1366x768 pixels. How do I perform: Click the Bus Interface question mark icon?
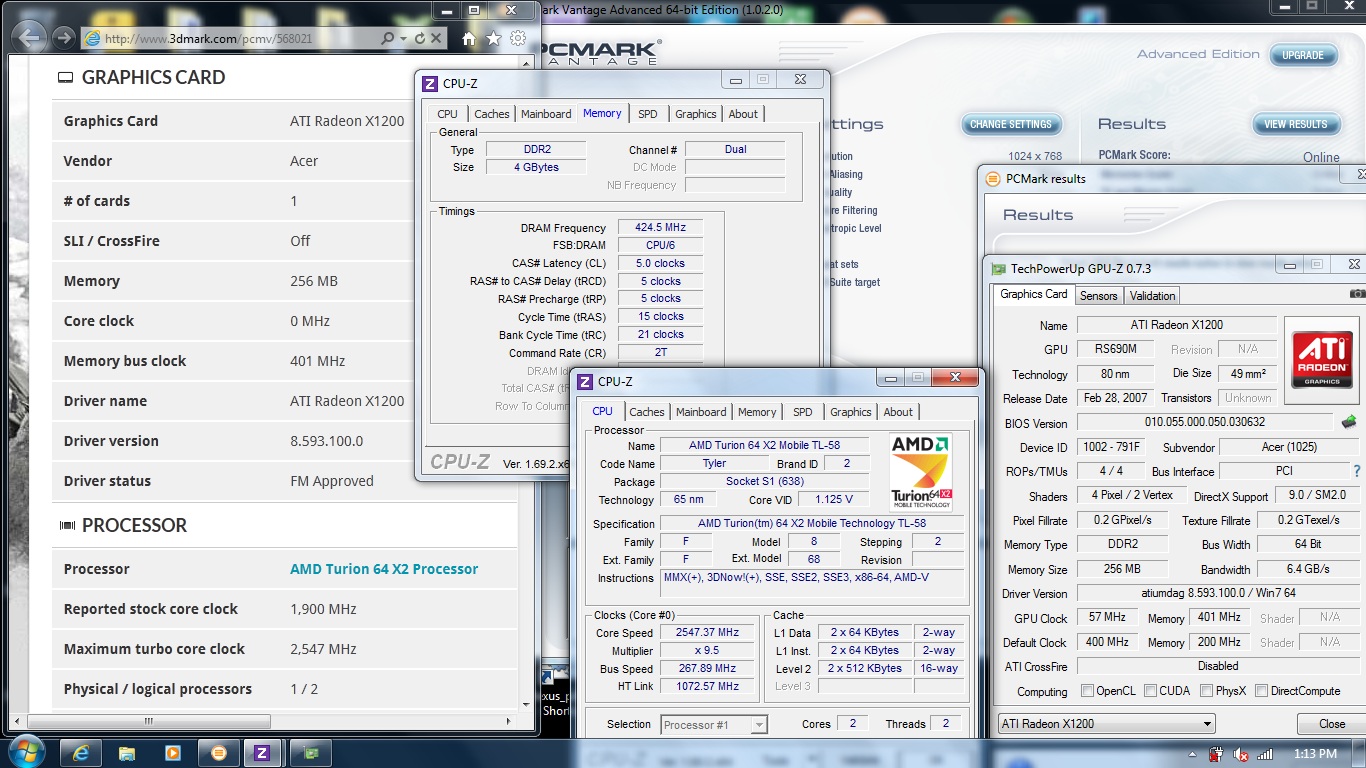(1356, 471)
